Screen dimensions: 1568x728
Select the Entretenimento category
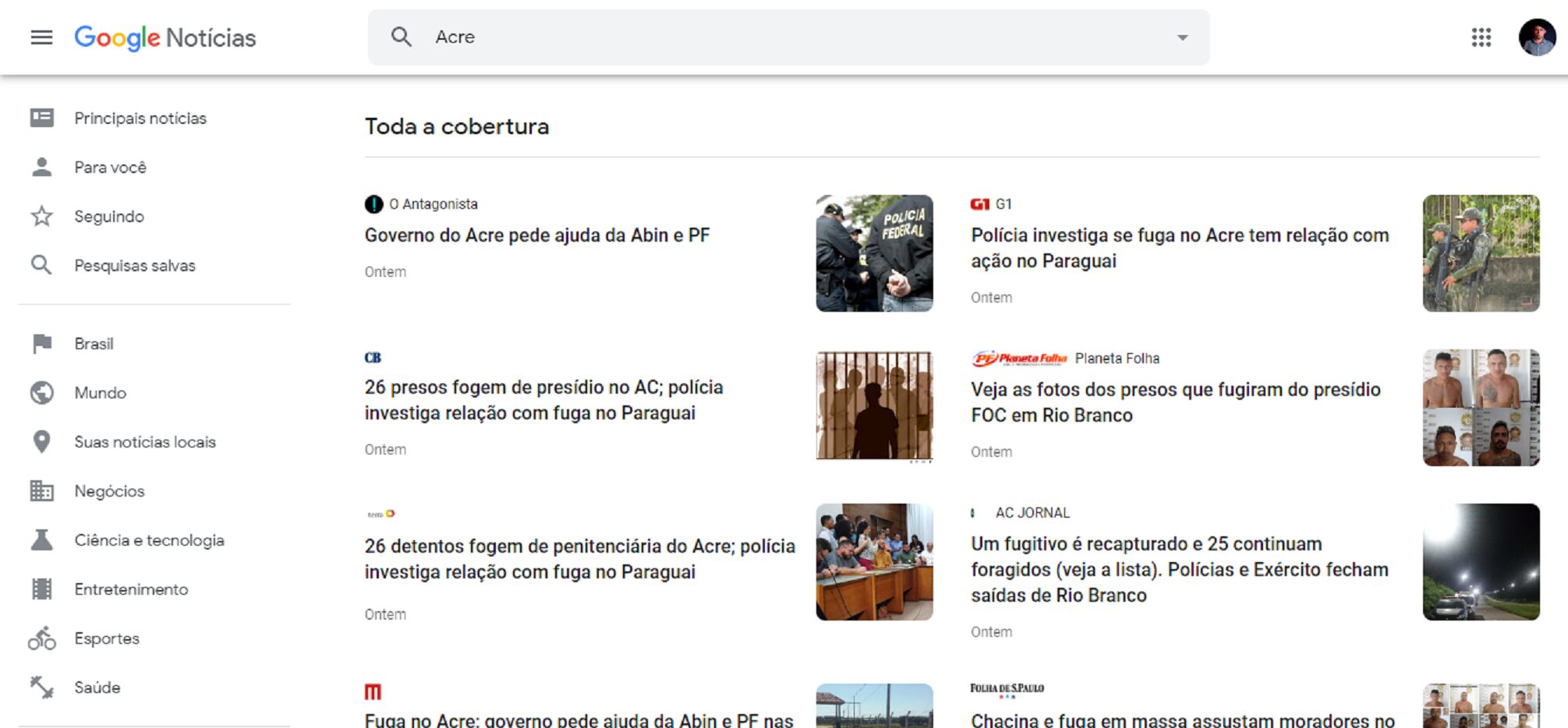[131, 589]
